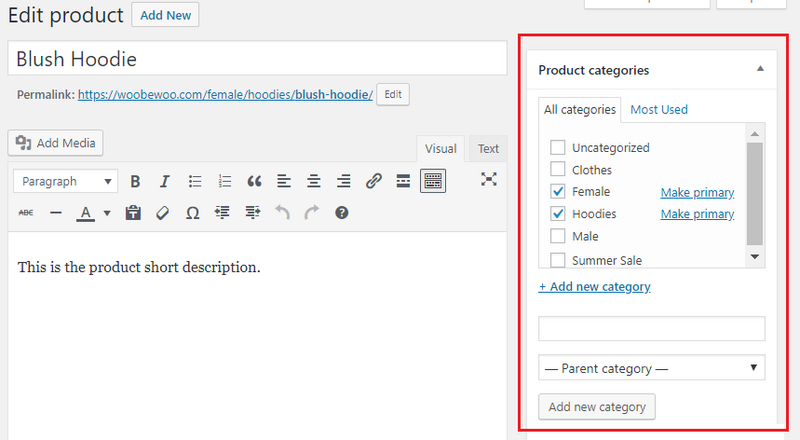Click the Blush Hoodie title field
Screen dimensions: 800x440
click(x=257, y=59)
